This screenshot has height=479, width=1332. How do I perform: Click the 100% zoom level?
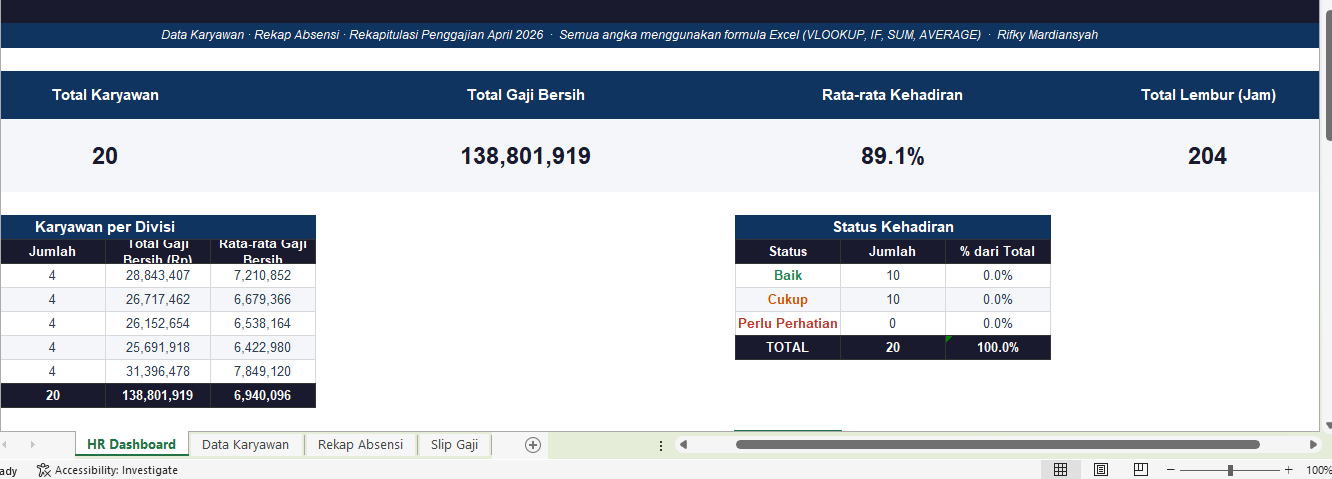1318,470
